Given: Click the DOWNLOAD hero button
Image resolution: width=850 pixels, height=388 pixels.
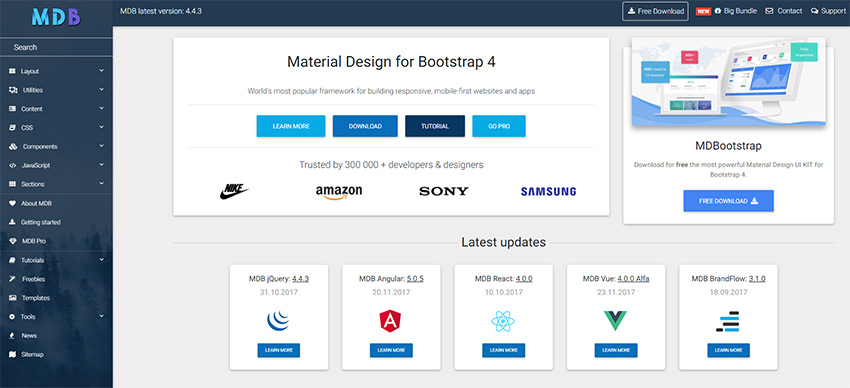Looking at the screenshot, I should tap(365, 126).
